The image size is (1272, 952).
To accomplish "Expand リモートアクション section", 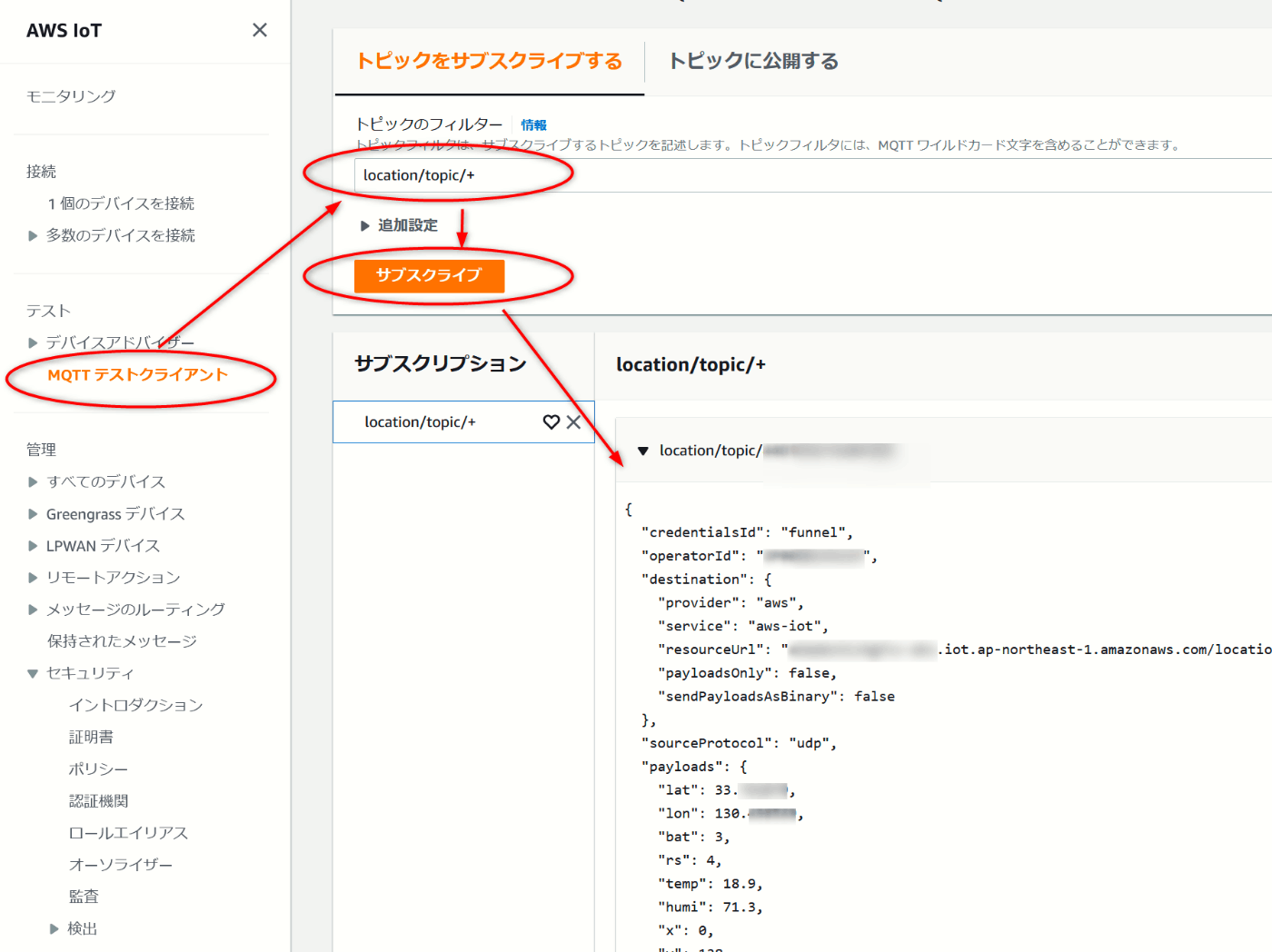I will point(33,578).
